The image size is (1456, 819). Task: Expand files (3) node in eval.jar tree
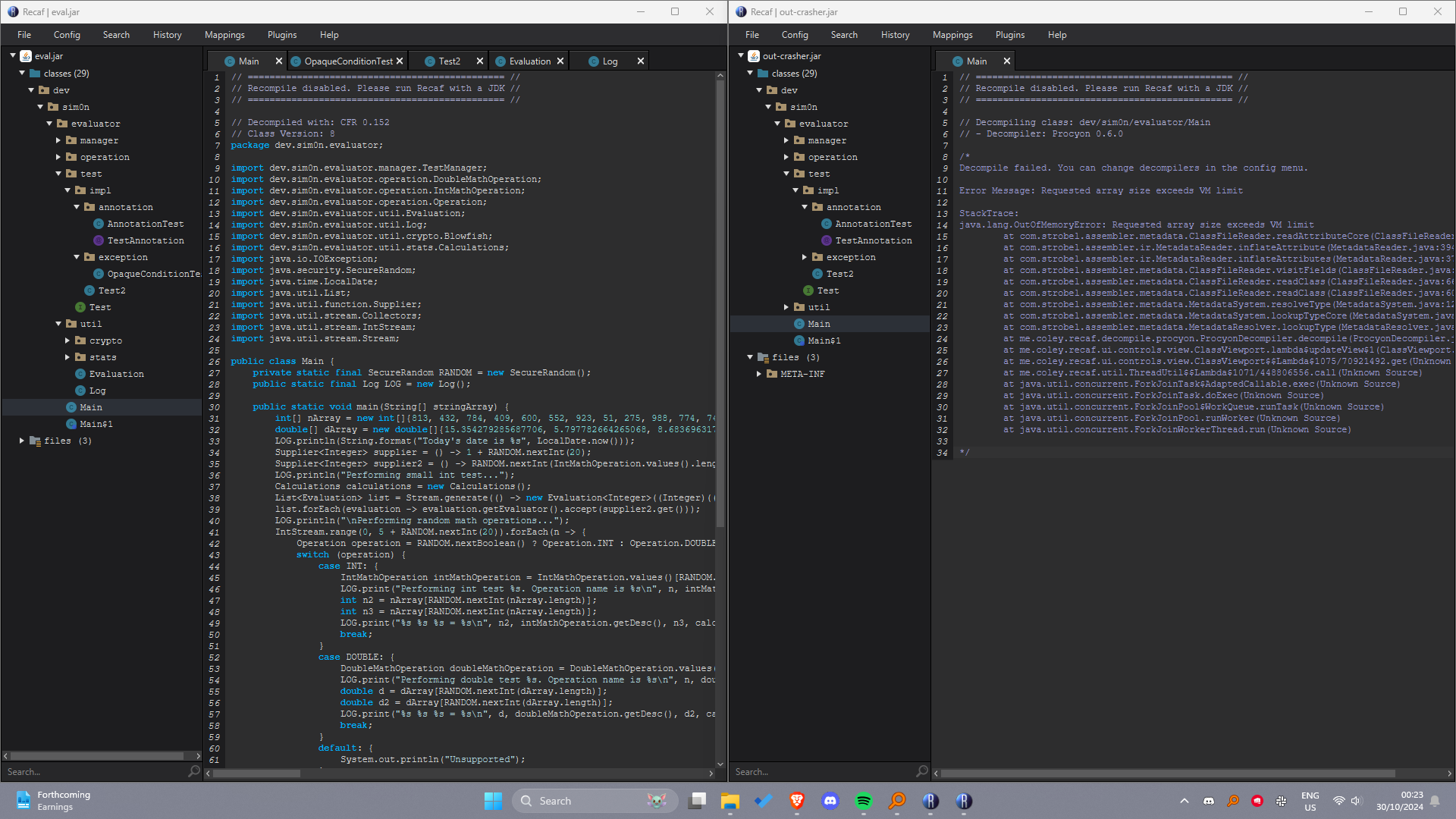pos(22,441)
